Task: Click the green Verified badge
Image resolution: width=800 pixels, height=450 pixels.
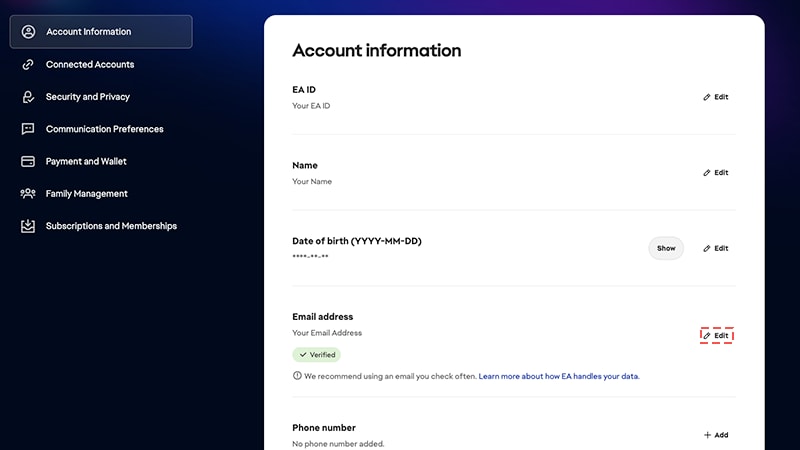Action: [x=316, y=355]
